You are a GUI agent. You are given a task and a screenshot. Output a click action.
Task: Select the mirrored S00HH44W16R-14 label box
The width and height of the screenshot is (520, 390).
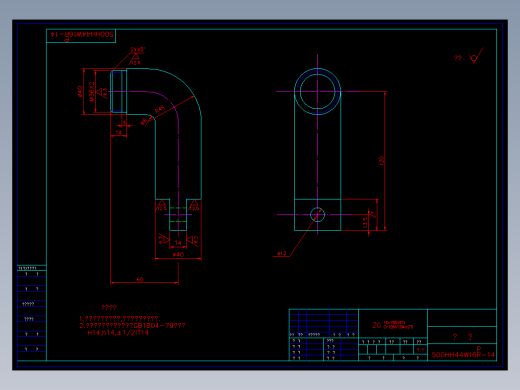(81, 36)
